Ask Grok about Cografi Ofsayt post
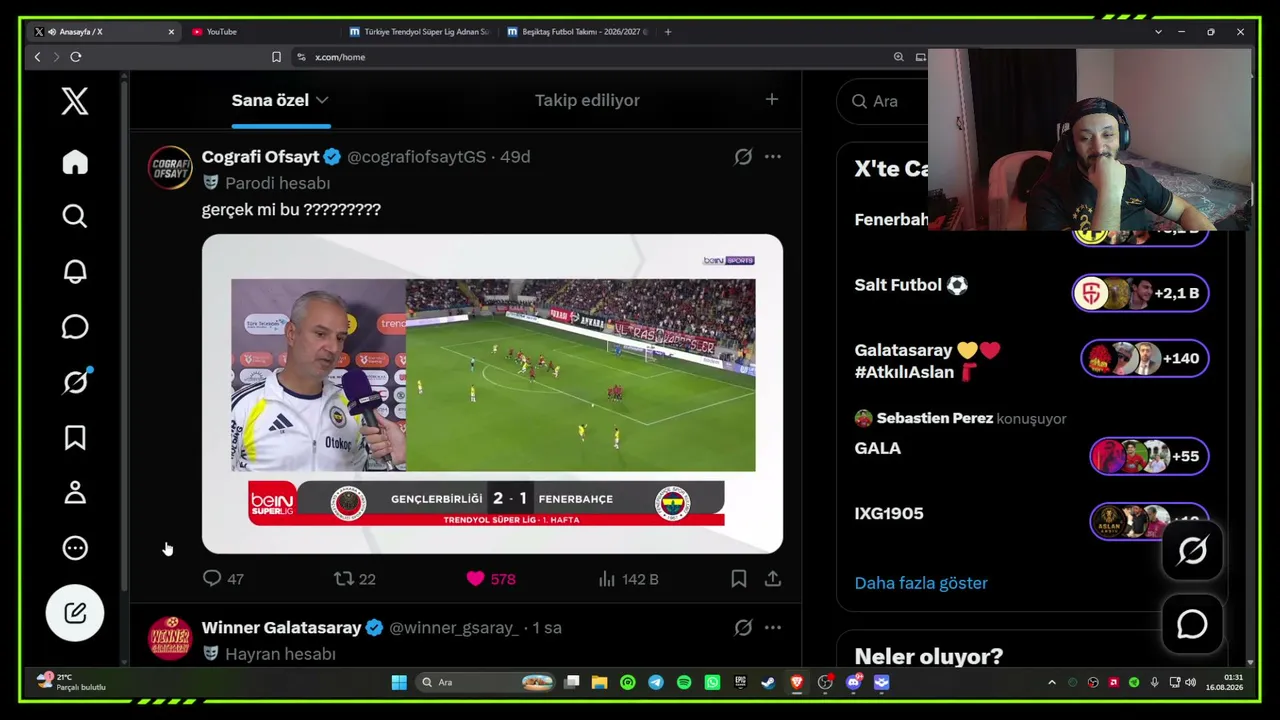This screenshot has height=720, width=1280. [743, 157]
